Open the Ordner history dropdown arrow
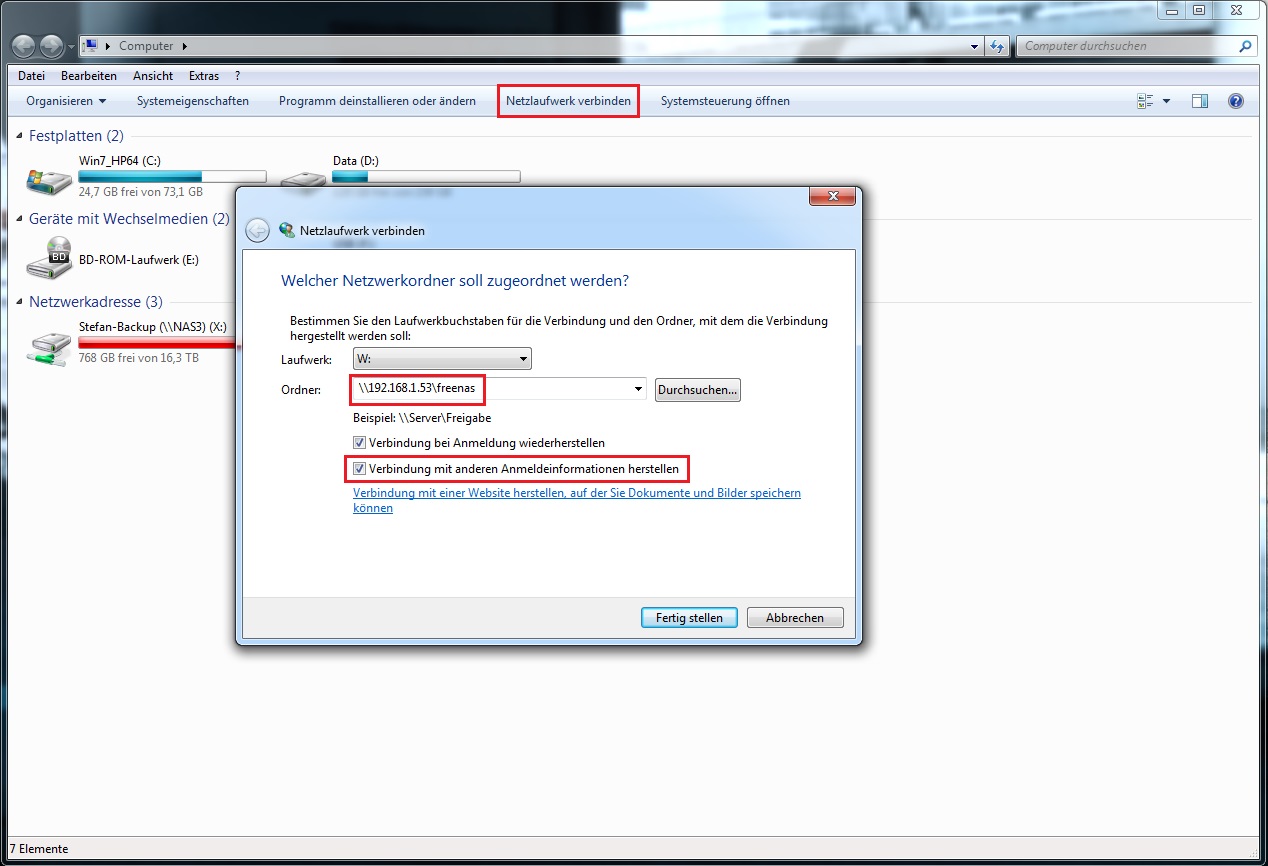1268x866 pixels. (x=639, y=390)
